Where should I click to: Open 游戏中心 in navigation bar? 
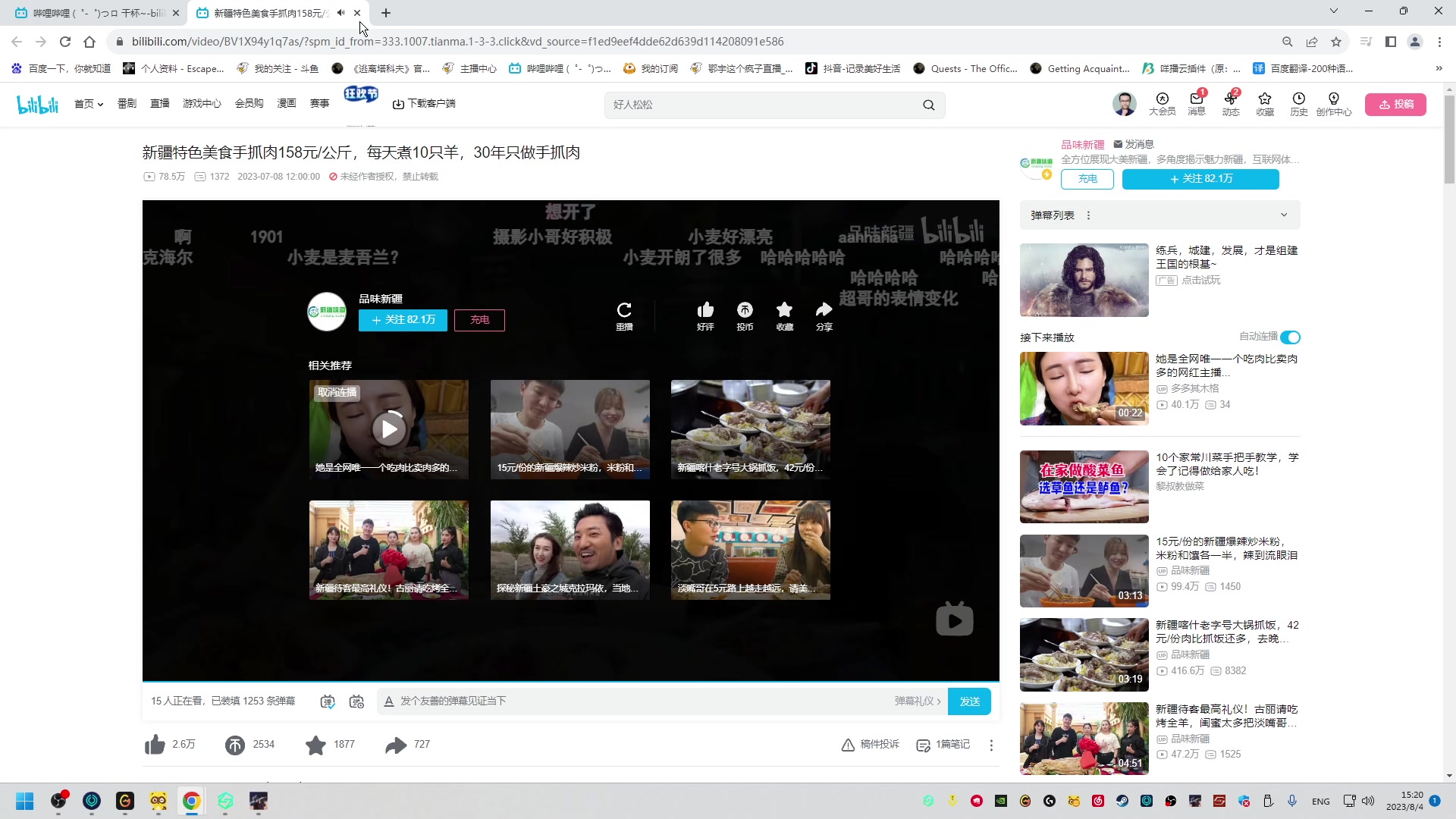202,104
